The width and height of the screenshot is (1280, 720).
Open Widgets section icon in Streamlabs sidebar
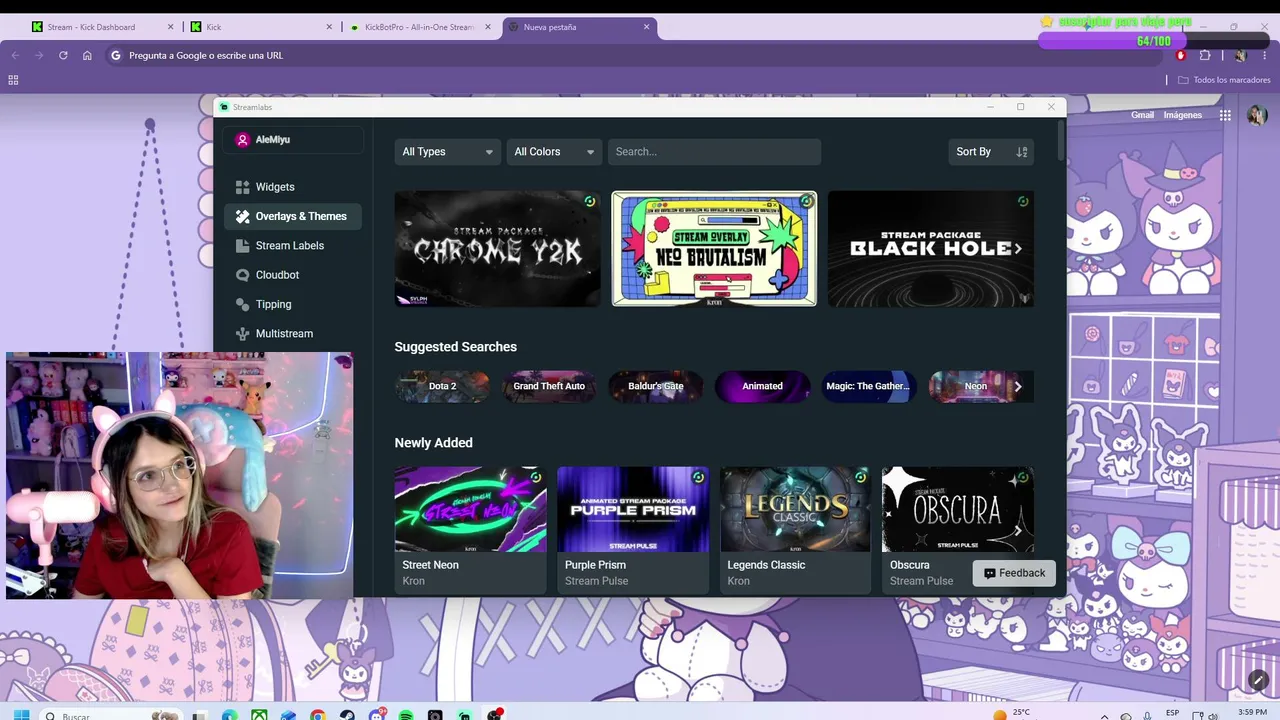[x=242, y=187]
